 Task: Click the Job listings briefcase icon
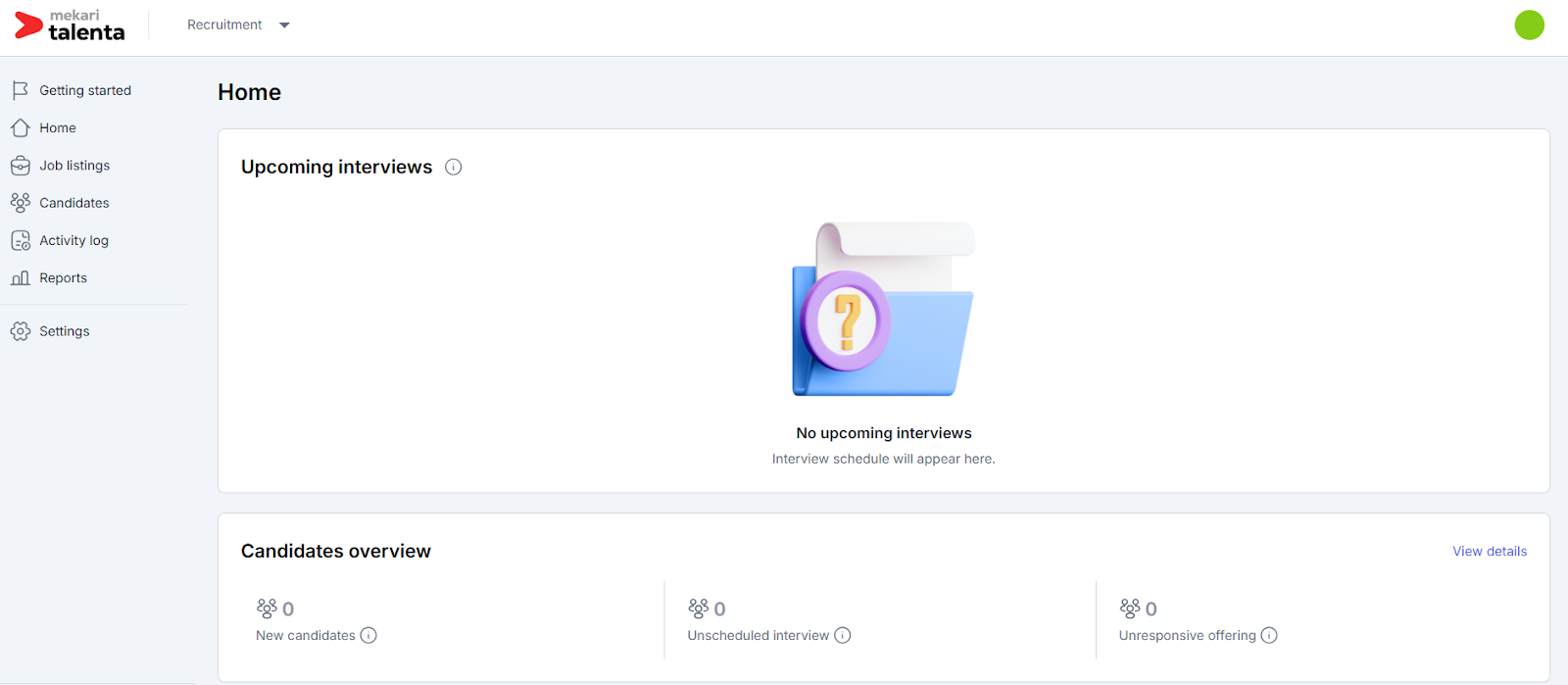pos(20,166)
